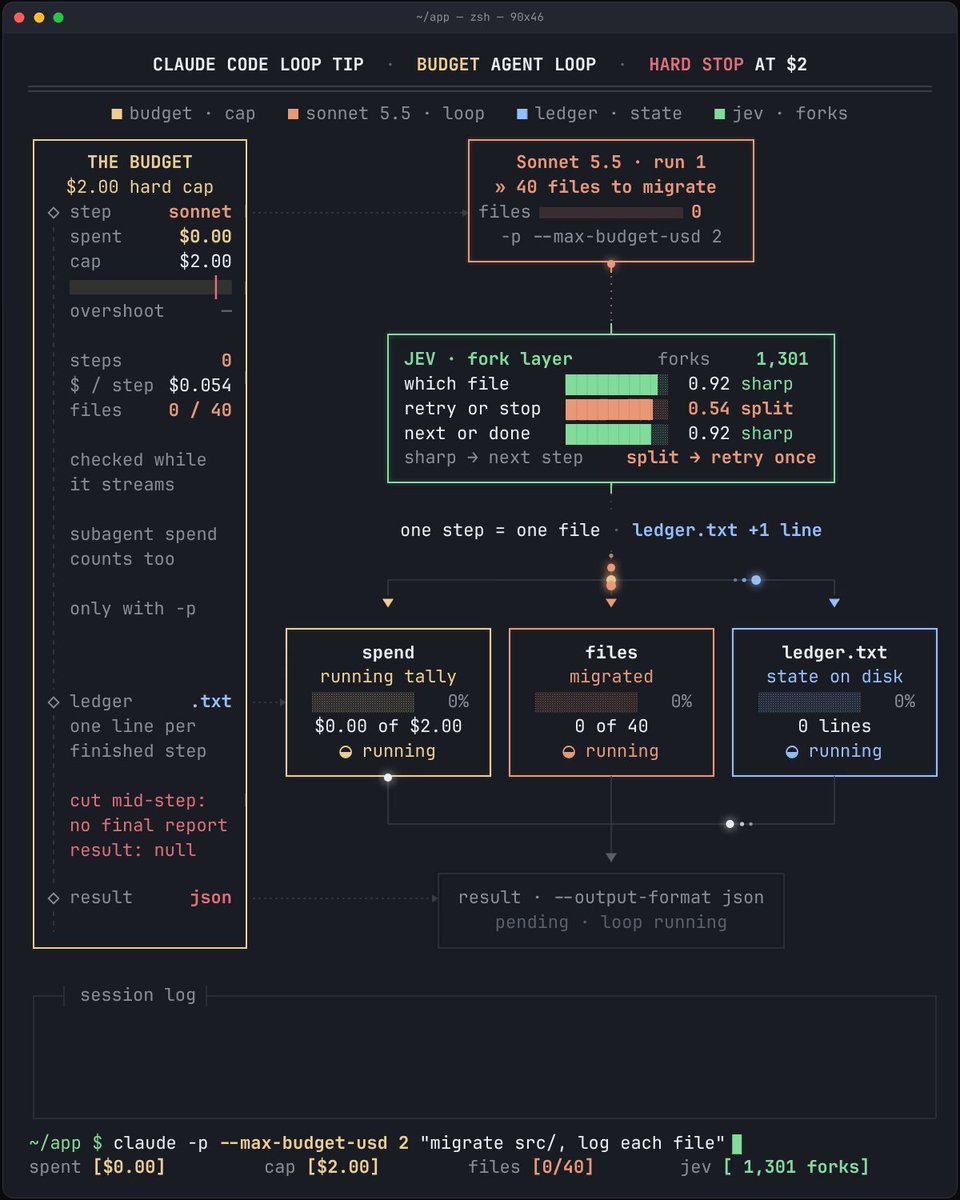This screenshot has height=1200, width=960.
Task: Click the "split → retry once" text
Action: coord(721,458)
